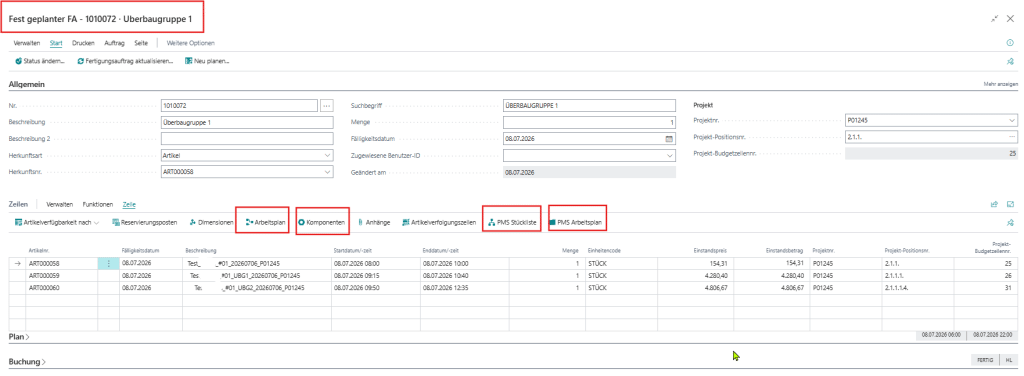Open the calendar picker for Fälligkeitsdatum
The height and width of the screenshot is (376, 1024).
(669, 138)
